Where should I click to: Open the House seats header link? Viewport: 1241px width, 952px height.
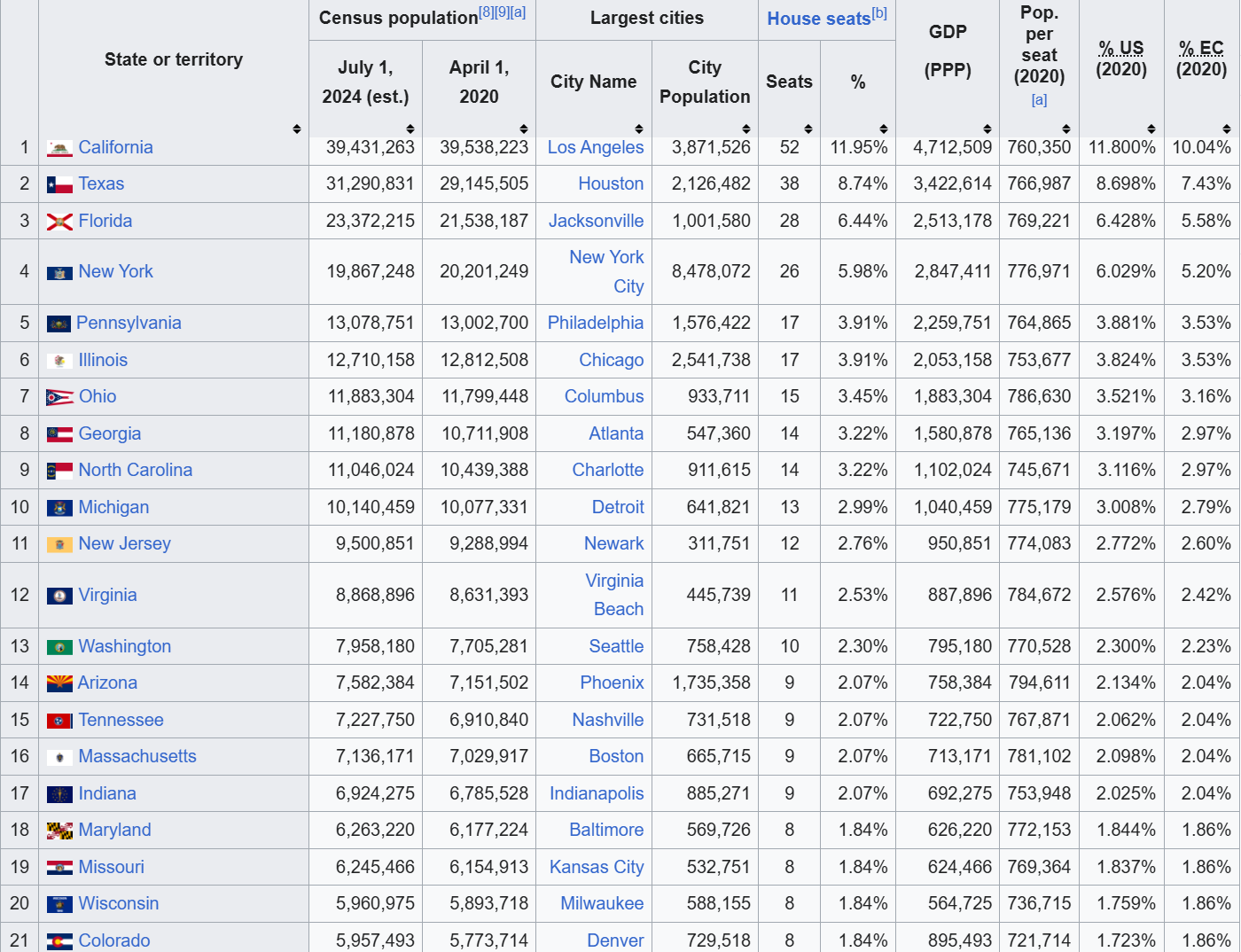point(818,19)
